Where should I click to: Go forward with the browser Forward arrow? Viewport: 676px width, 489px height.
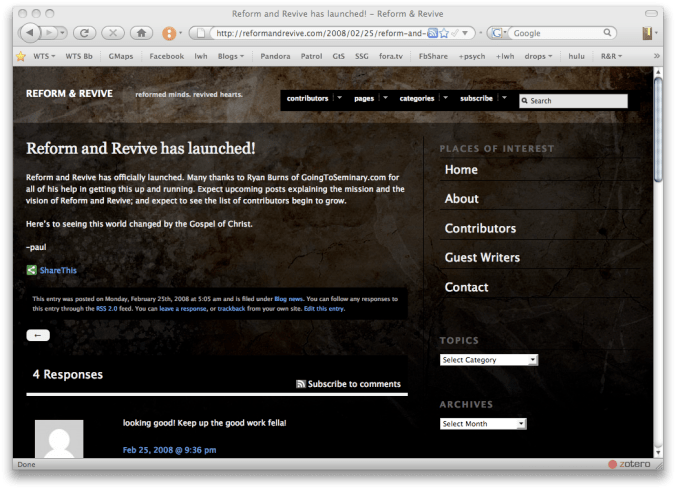[49, 33]
